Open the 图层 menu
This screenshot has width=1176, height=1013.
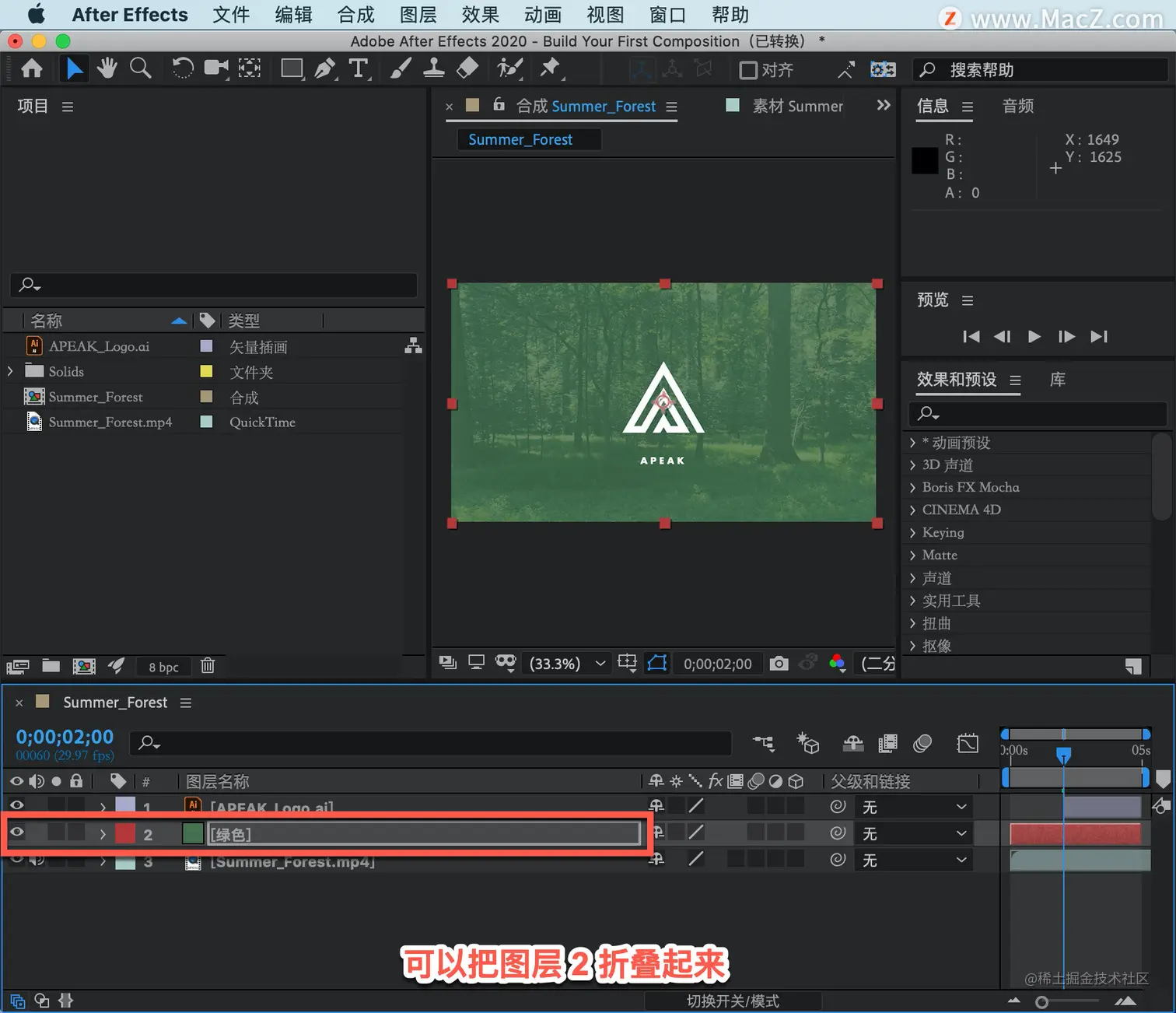418,15
